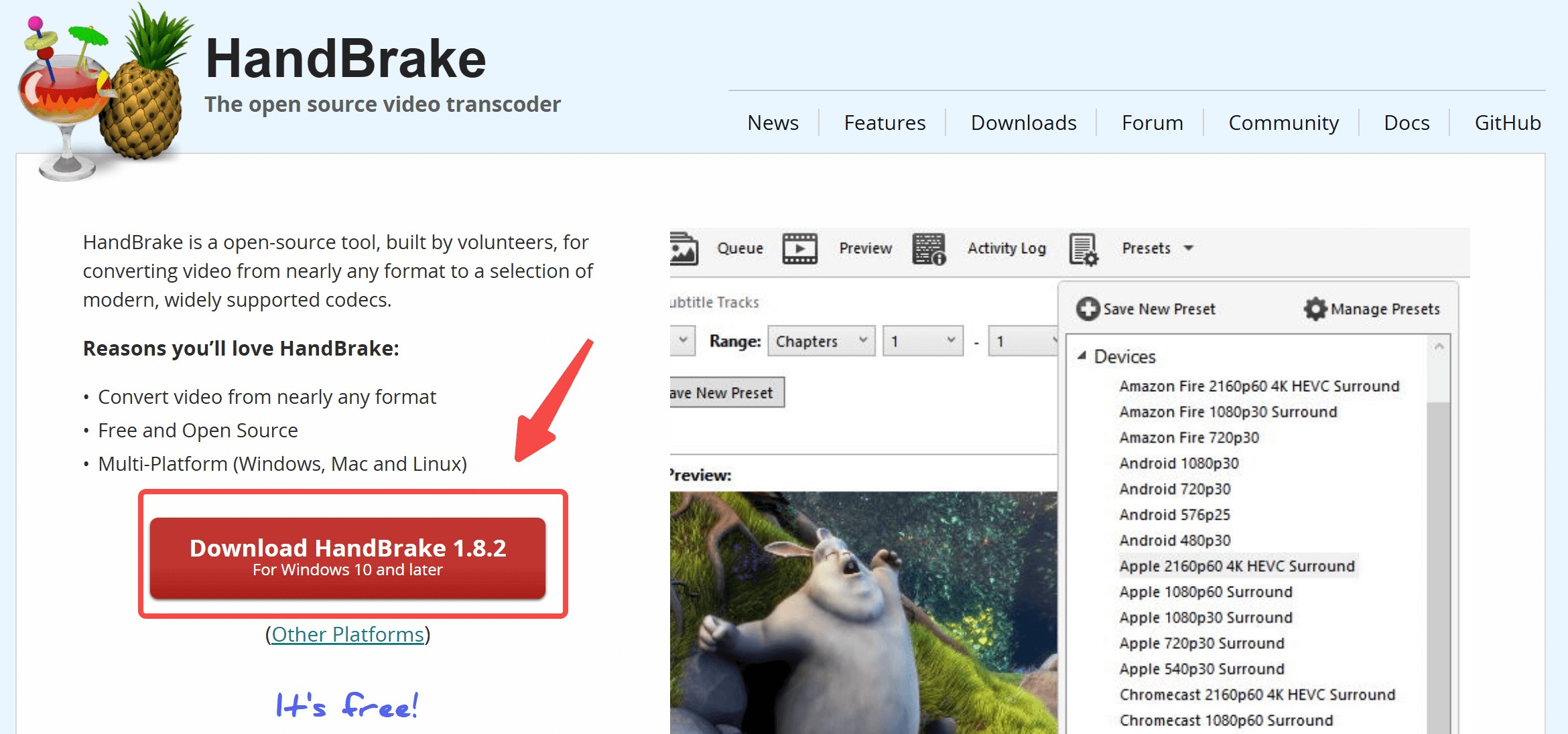Screen dimensions: 1568x734
Task: Click the gear icon beside Manage Presets
Action: click(1315, 309)
